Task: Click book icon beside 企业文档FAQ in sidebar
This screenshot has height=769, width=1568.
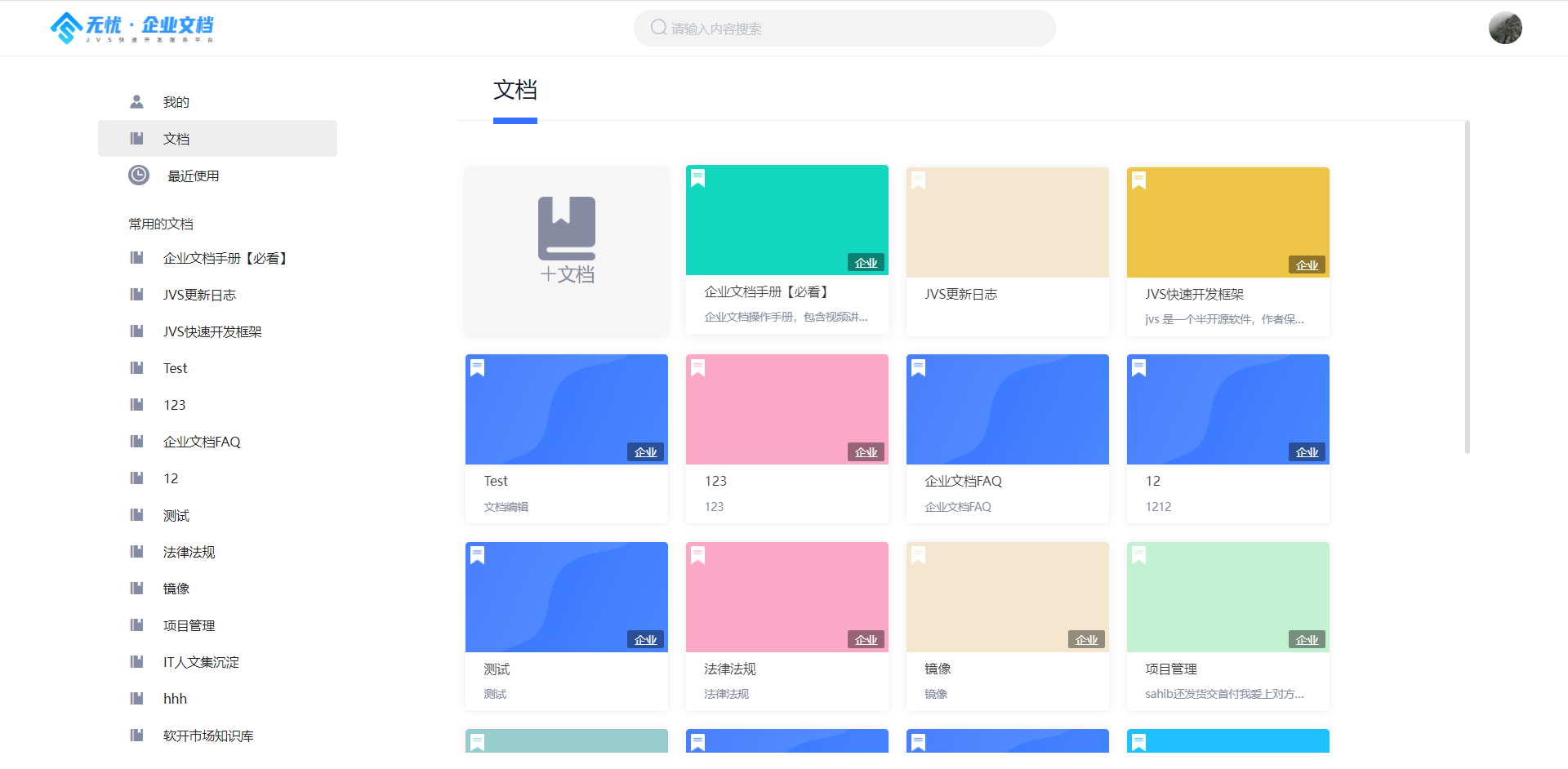Action: (x=136, y=442)
